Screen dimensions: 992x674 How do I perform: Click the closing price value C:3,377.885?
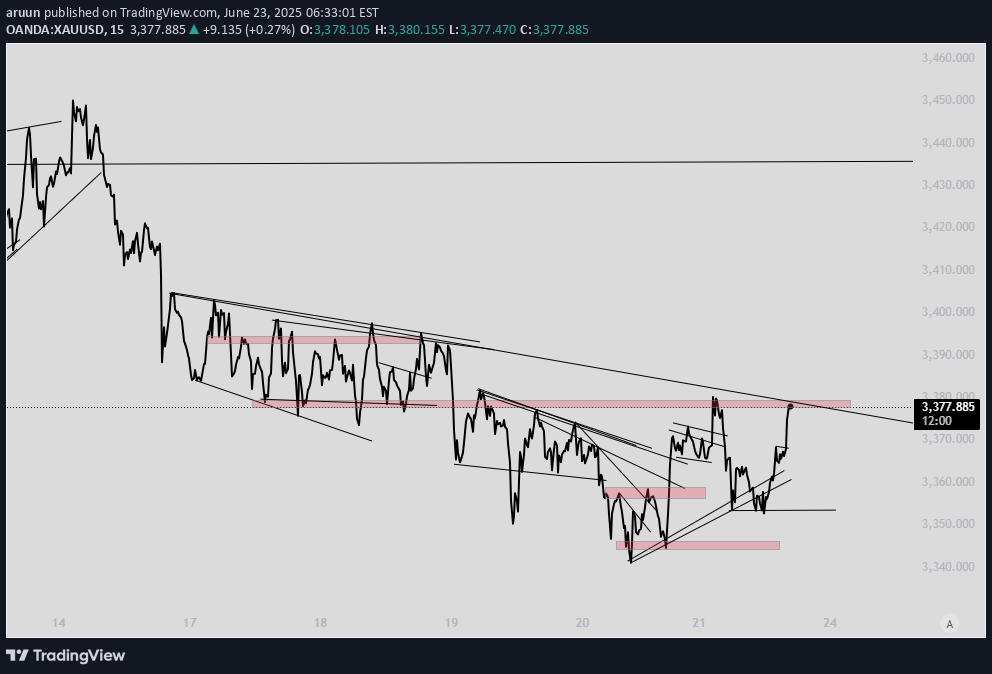560,30
